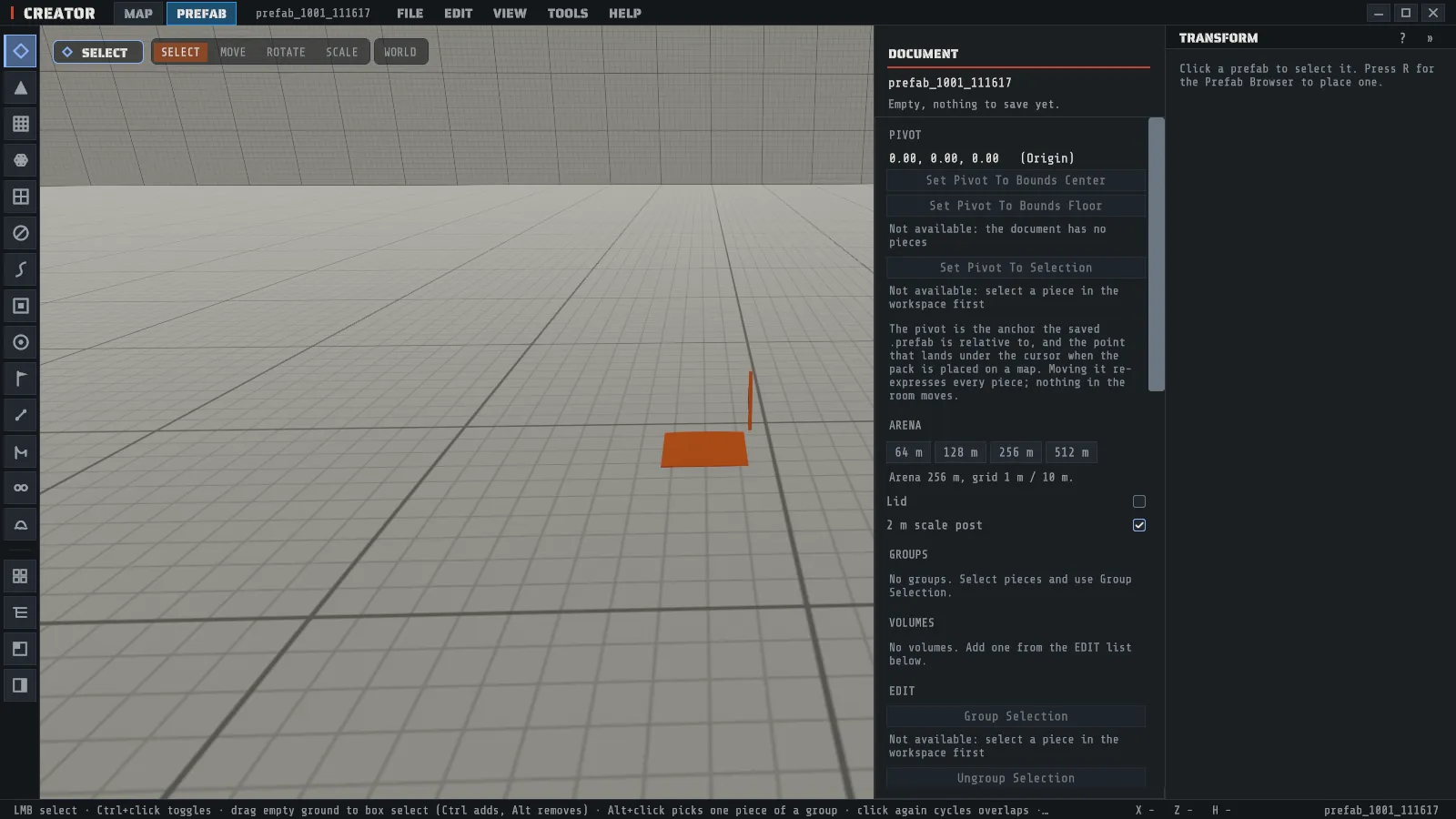Open the EDIT menu
The image size is (1456, 819).
[458, 13]
